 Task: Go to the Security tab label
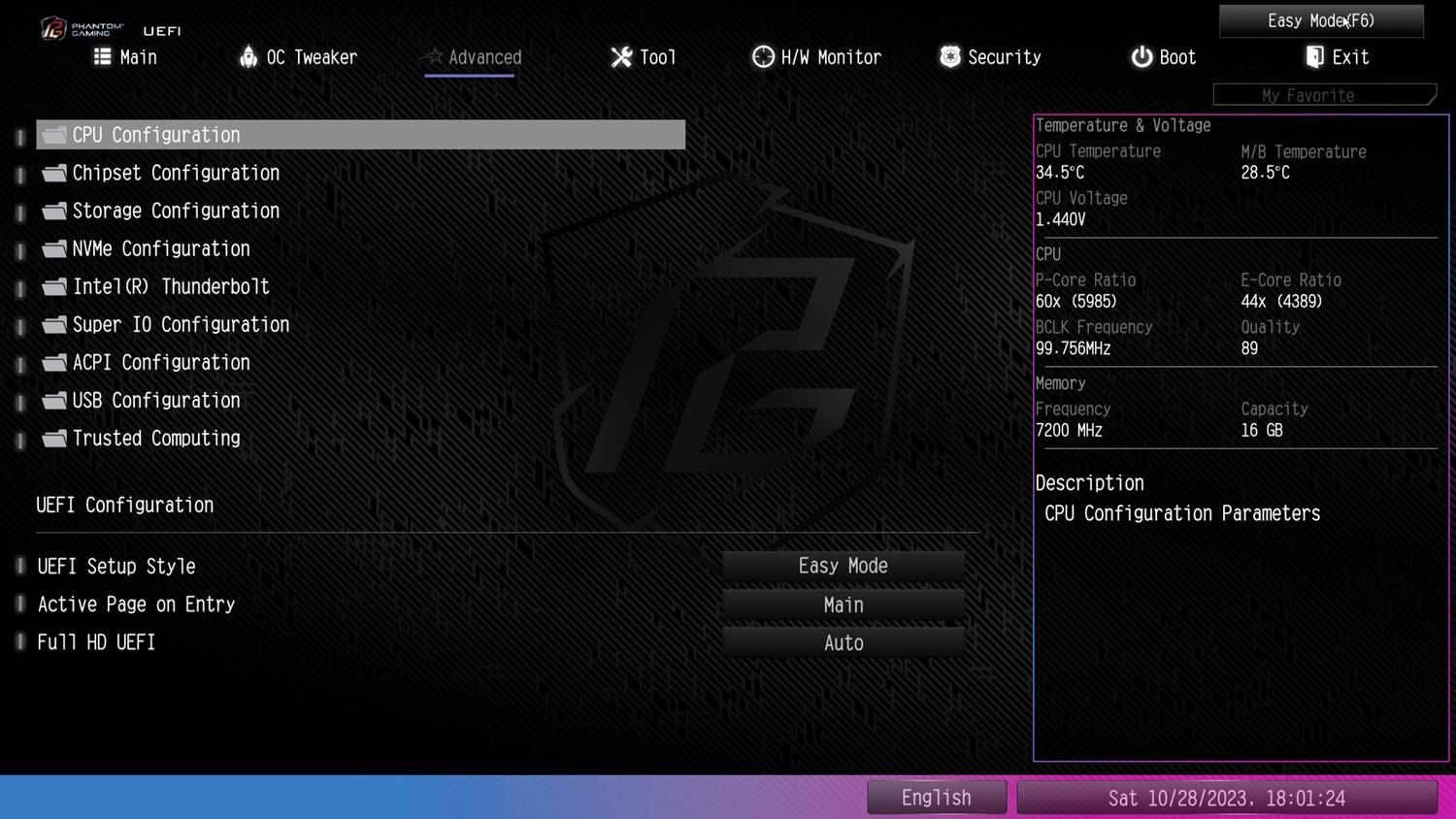(1005, 58)
